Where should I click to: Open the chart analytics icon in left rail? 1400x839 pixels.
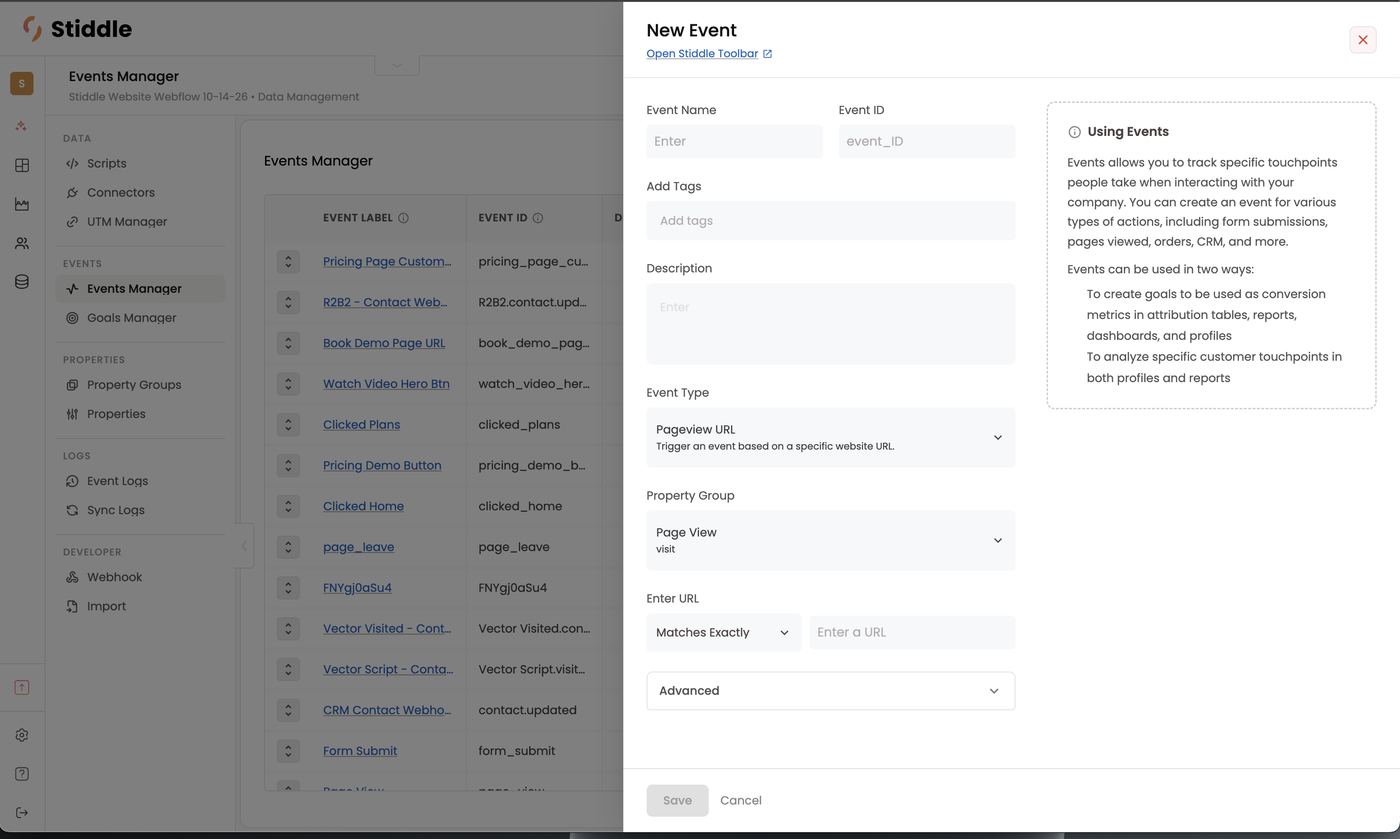click(x=22, y=205)
